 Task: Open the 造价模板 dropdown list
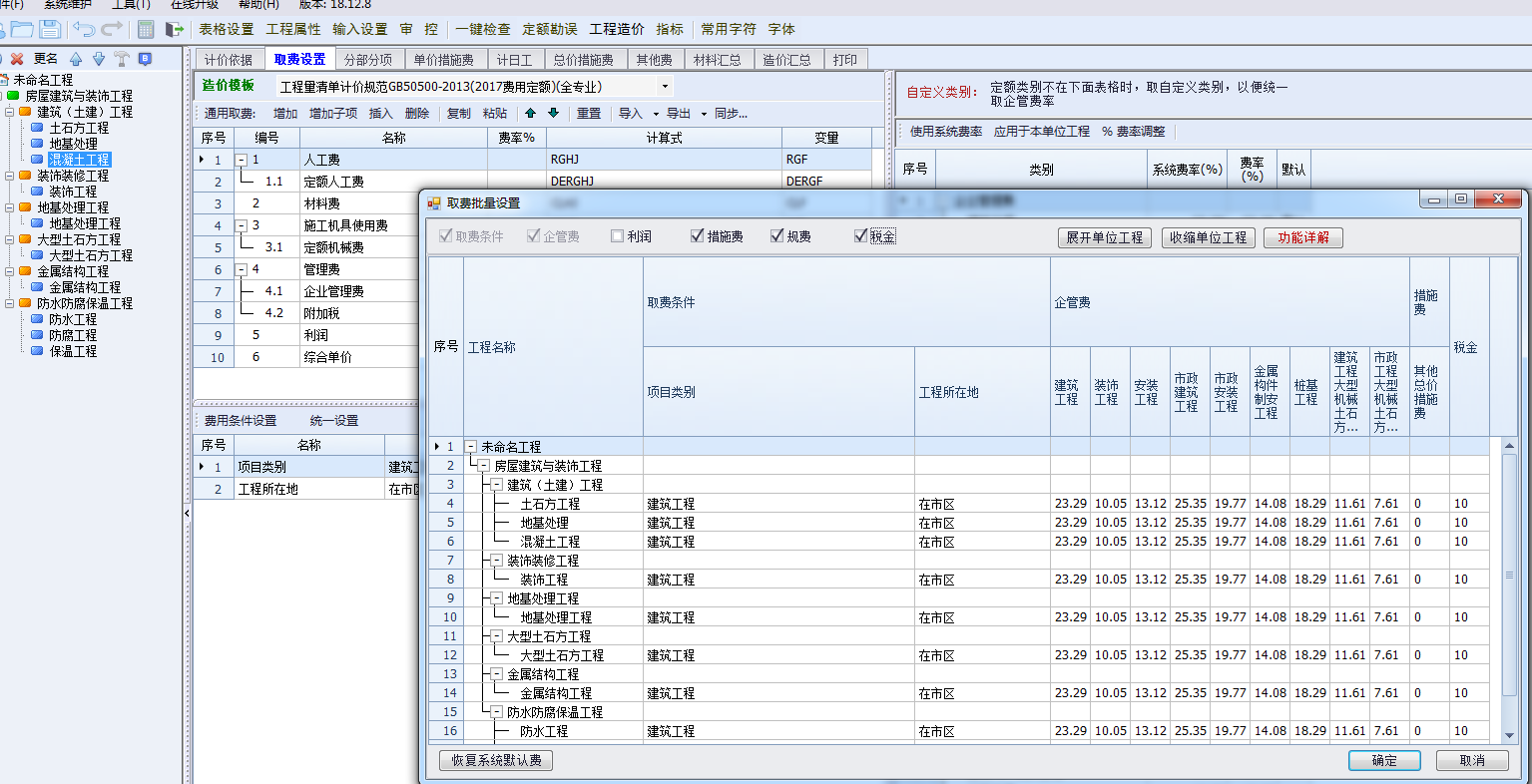point(666,87)
